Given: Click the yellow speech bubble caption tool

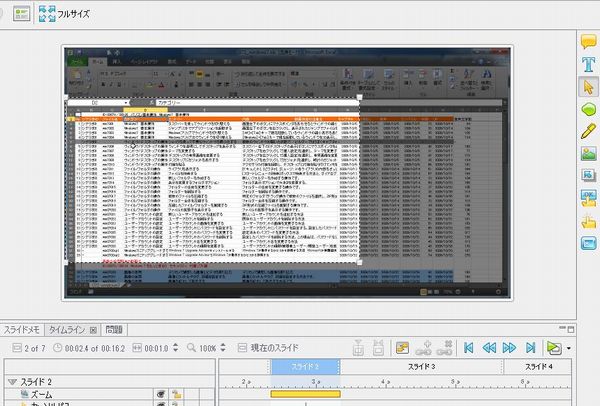Looking at the screenshot, I should [587, 43].
